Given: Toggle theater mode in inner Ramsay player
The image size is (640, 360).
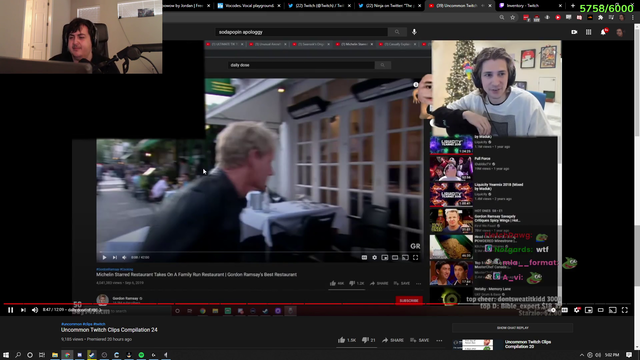Looking at the screenshot, I should tap(395, 258).
